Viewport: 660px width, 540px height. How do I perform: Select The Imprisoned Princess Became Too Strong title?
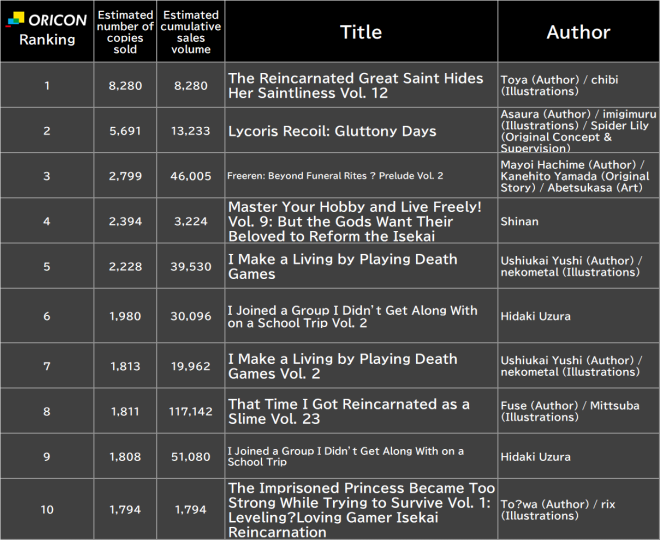pos(360,510)
